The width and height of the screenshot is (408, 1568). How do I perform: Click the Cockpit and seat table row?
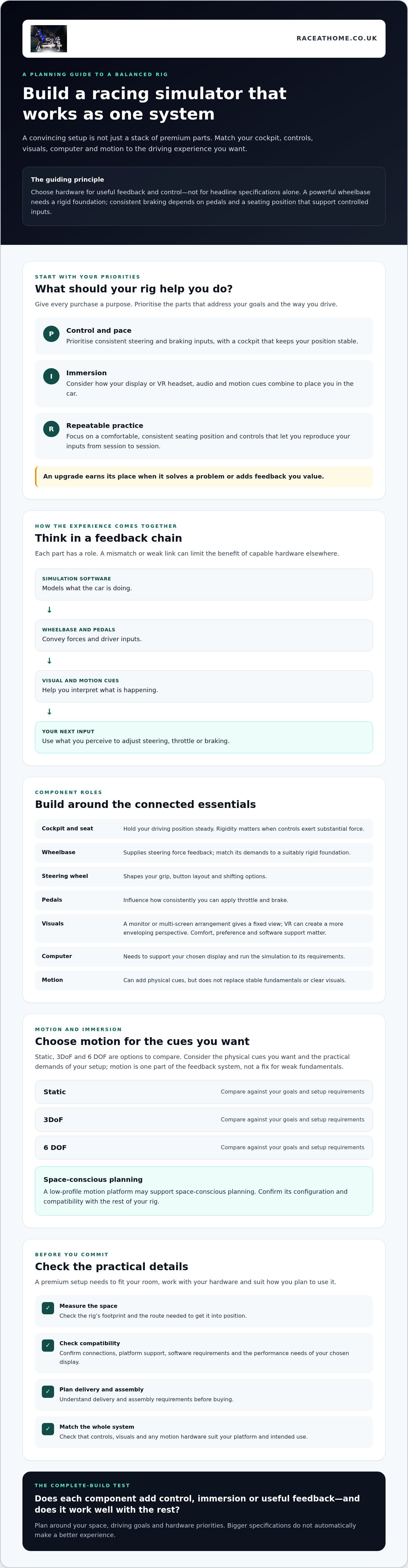pyautogui.click(x=204, y=828)
